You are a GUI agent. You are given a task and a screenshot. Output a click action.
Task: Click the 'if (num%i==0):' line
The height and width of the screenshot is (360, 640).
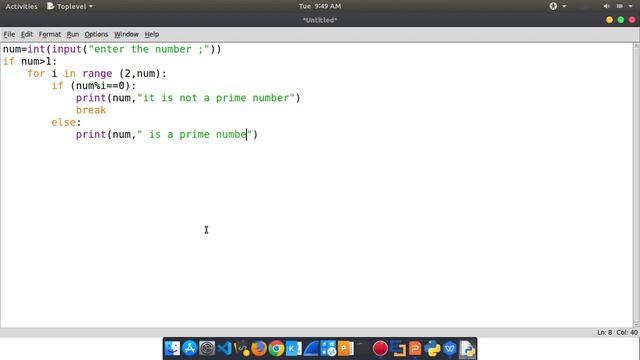(93, 86)
